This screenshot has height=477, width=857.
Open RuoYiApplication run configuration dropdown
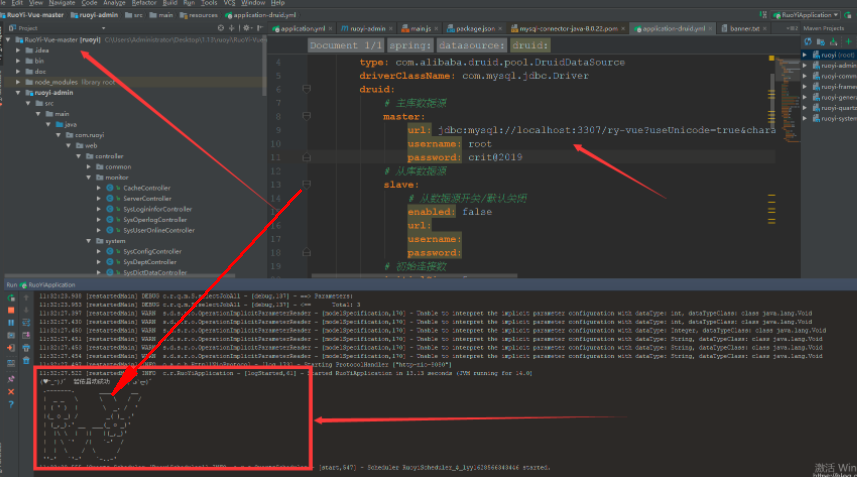(806, 15)
